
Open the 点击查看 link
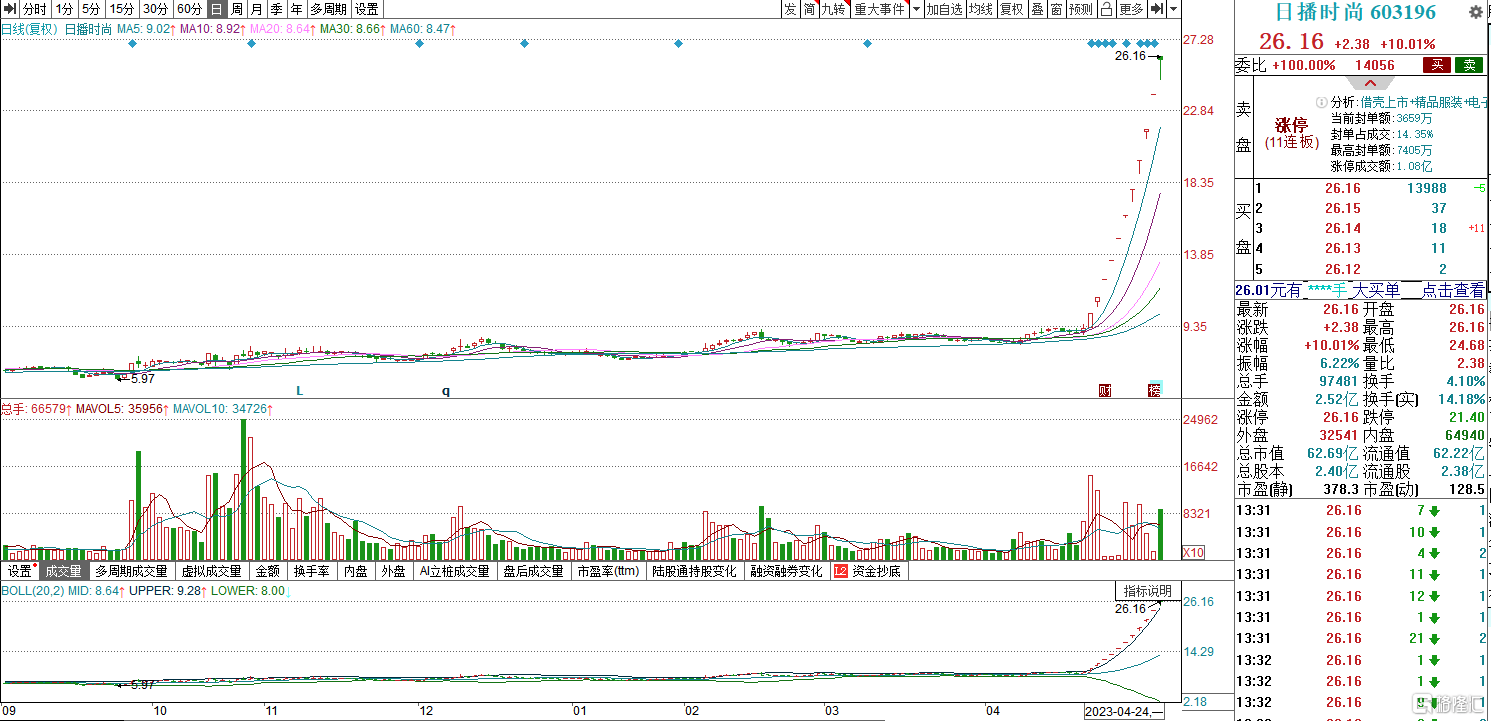tap(1454, 290)
